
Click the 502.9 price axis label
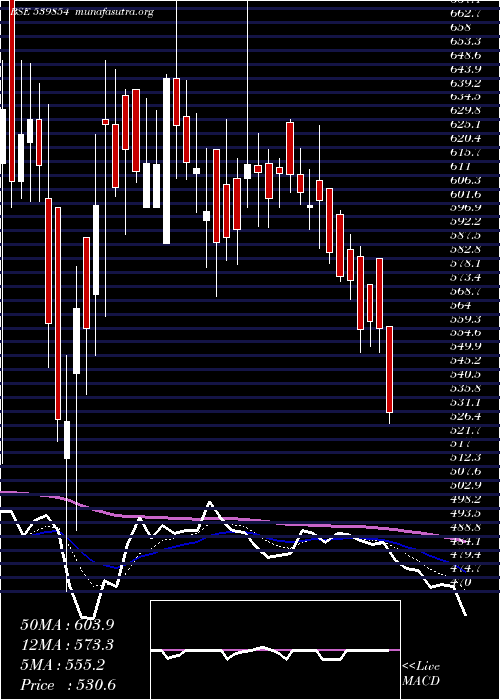[466, 486]
